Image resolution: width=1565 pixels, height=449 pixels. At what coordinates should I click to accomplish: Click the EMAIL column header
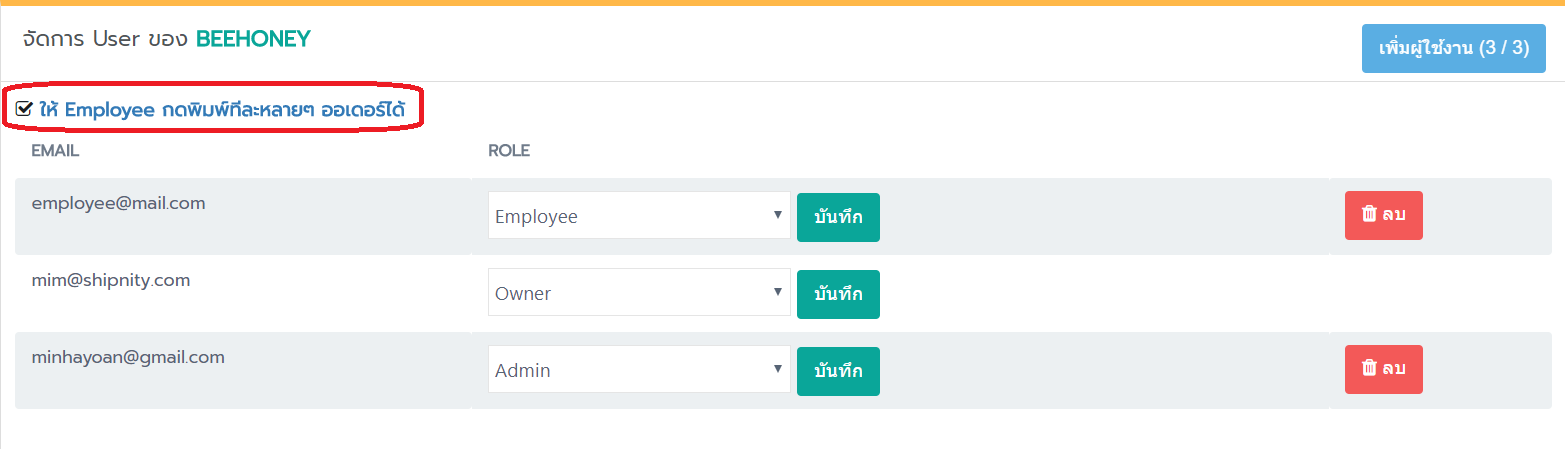click(x=55, y=151)
